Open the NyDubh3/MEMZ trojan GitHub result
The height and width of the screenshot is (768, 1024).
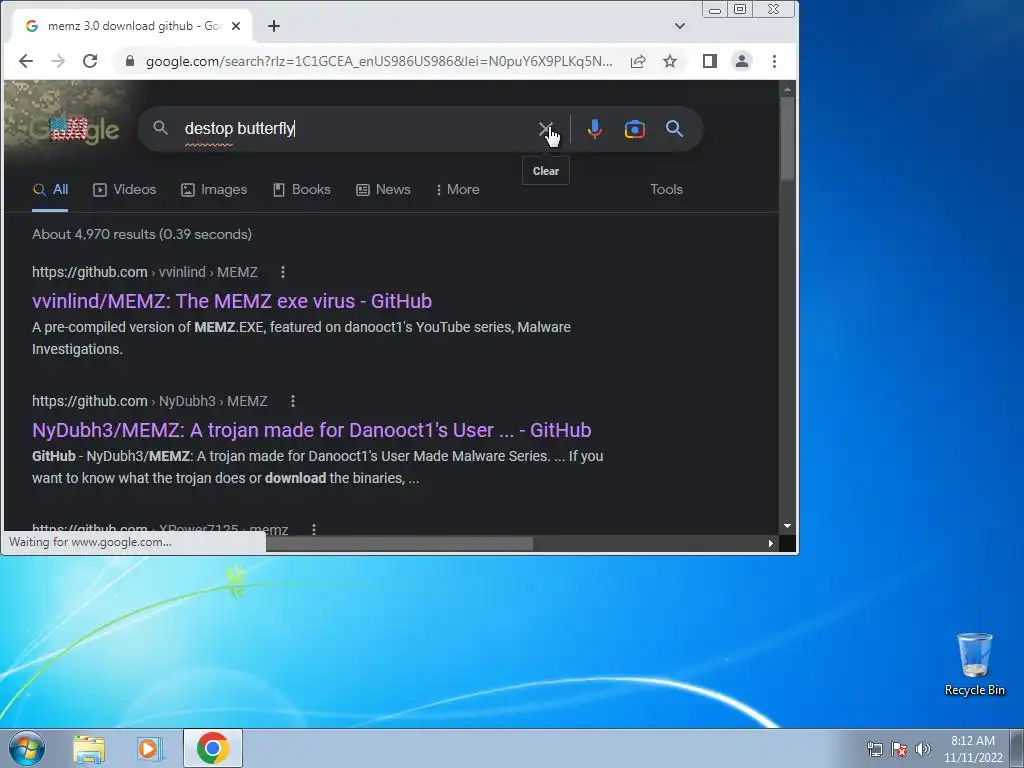(312, 430)
